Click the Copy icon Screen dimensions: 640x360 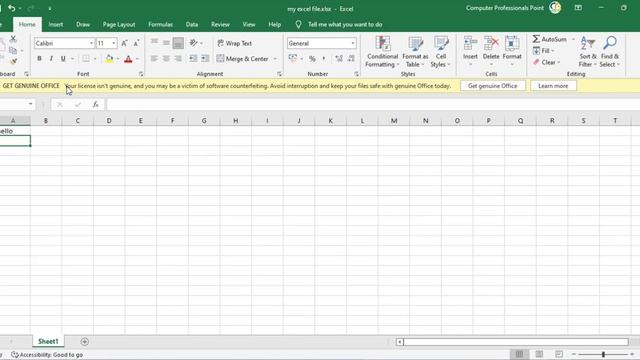pyautogui.click(x=13, y=50)
